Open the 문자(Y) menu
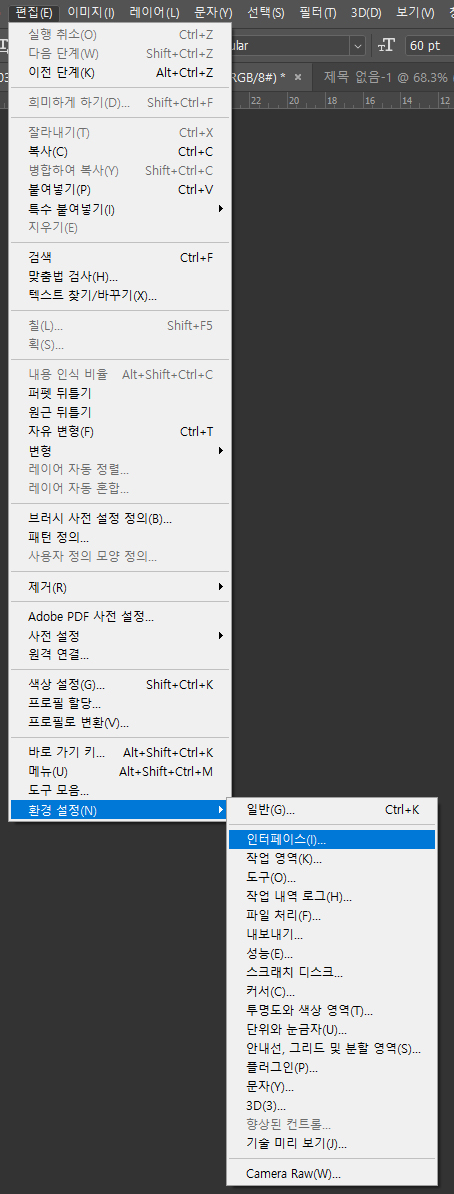This screenshot has width=454, height=1194. [x=214, y=13]
